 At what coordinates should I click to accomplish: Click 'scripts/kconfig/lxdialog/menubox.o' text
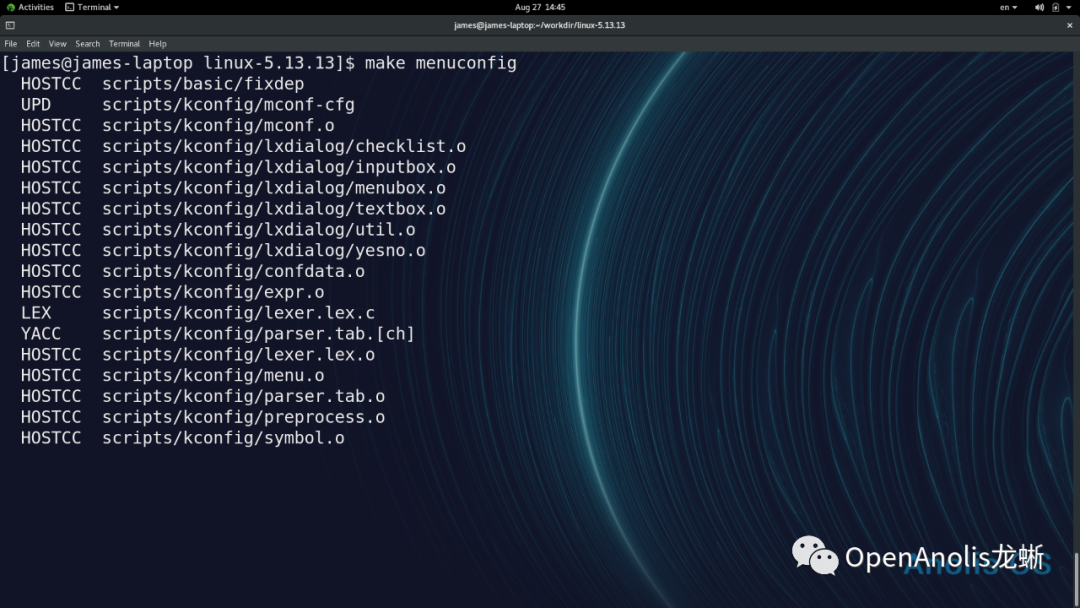pos(274,188)
